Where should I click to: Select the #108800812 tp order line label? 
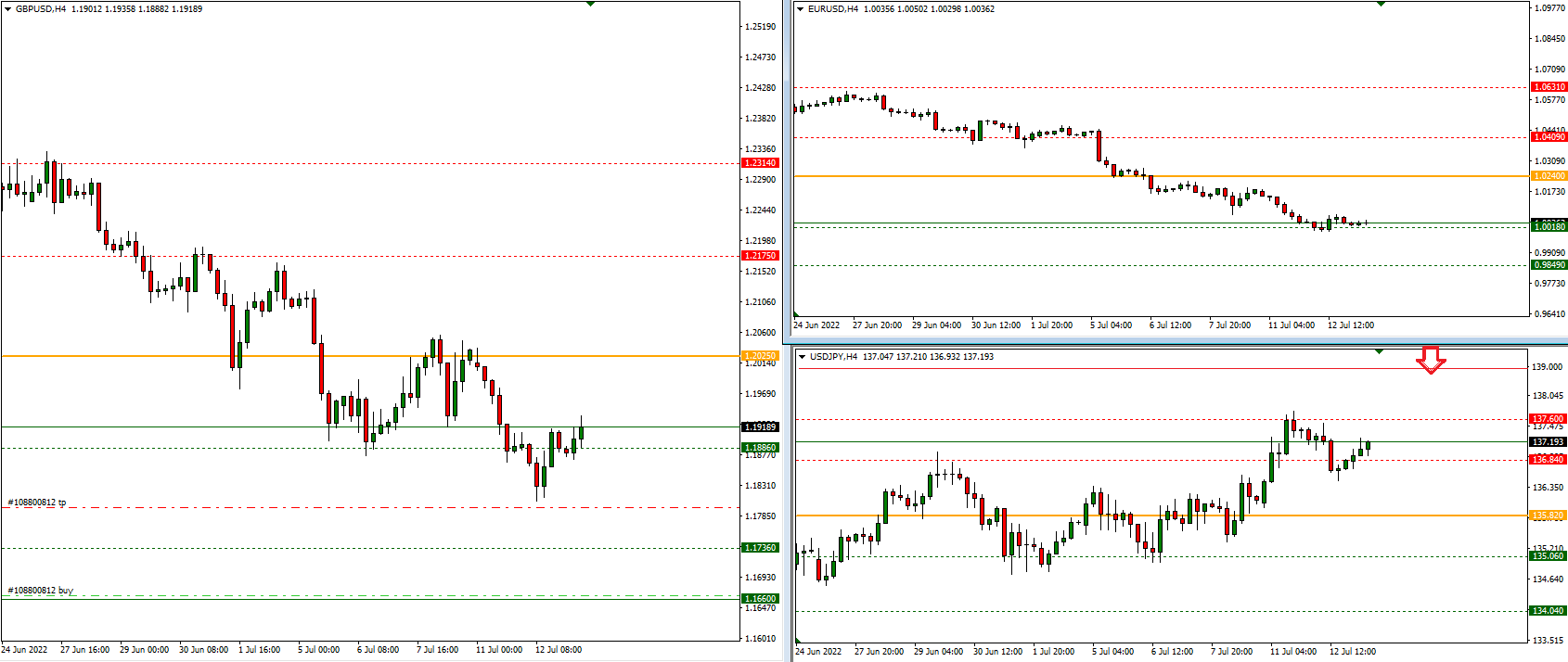[37, 503]
